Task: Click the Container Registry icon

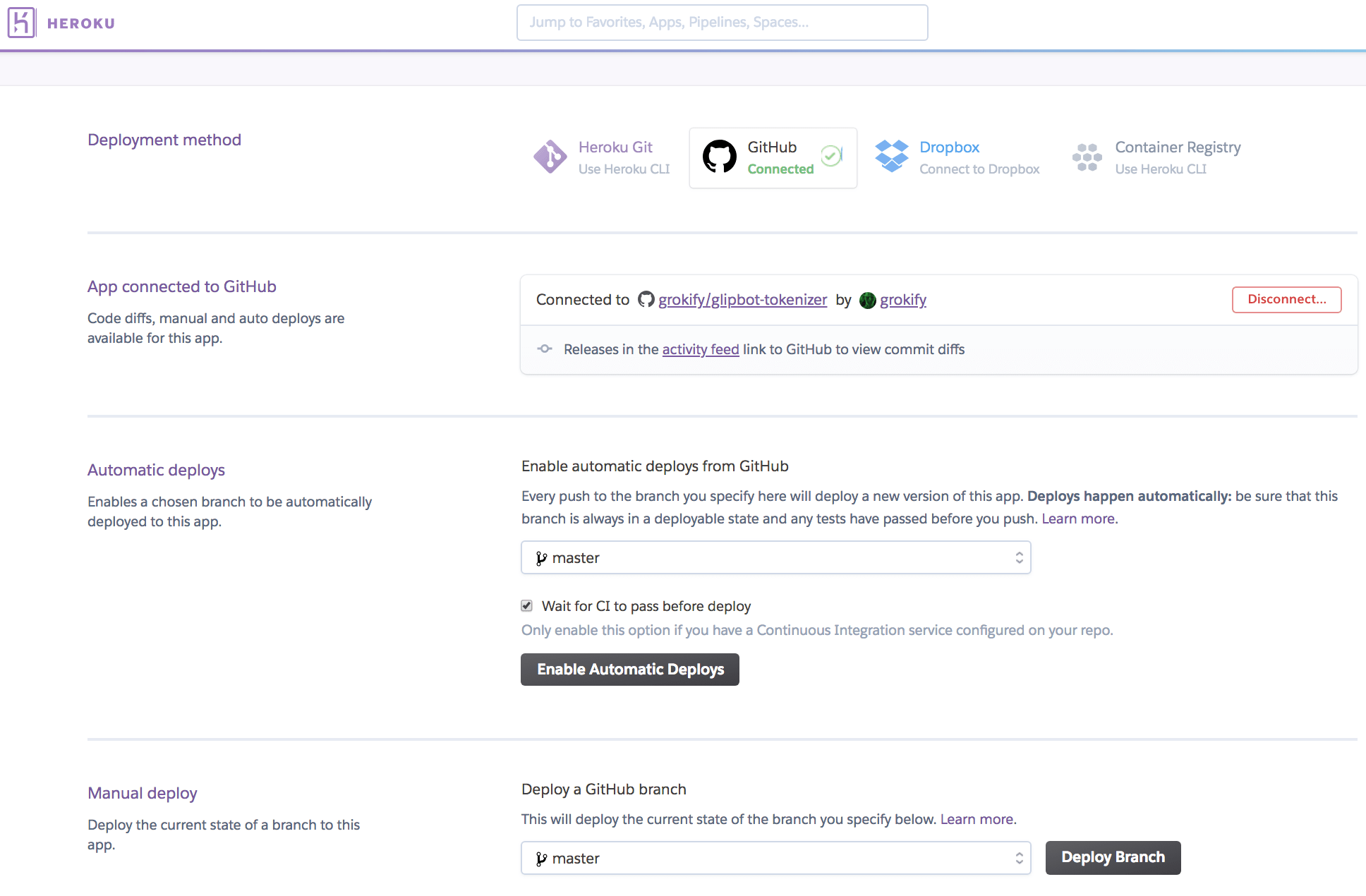Action: pyautogui.click(x=1086, y=157)
